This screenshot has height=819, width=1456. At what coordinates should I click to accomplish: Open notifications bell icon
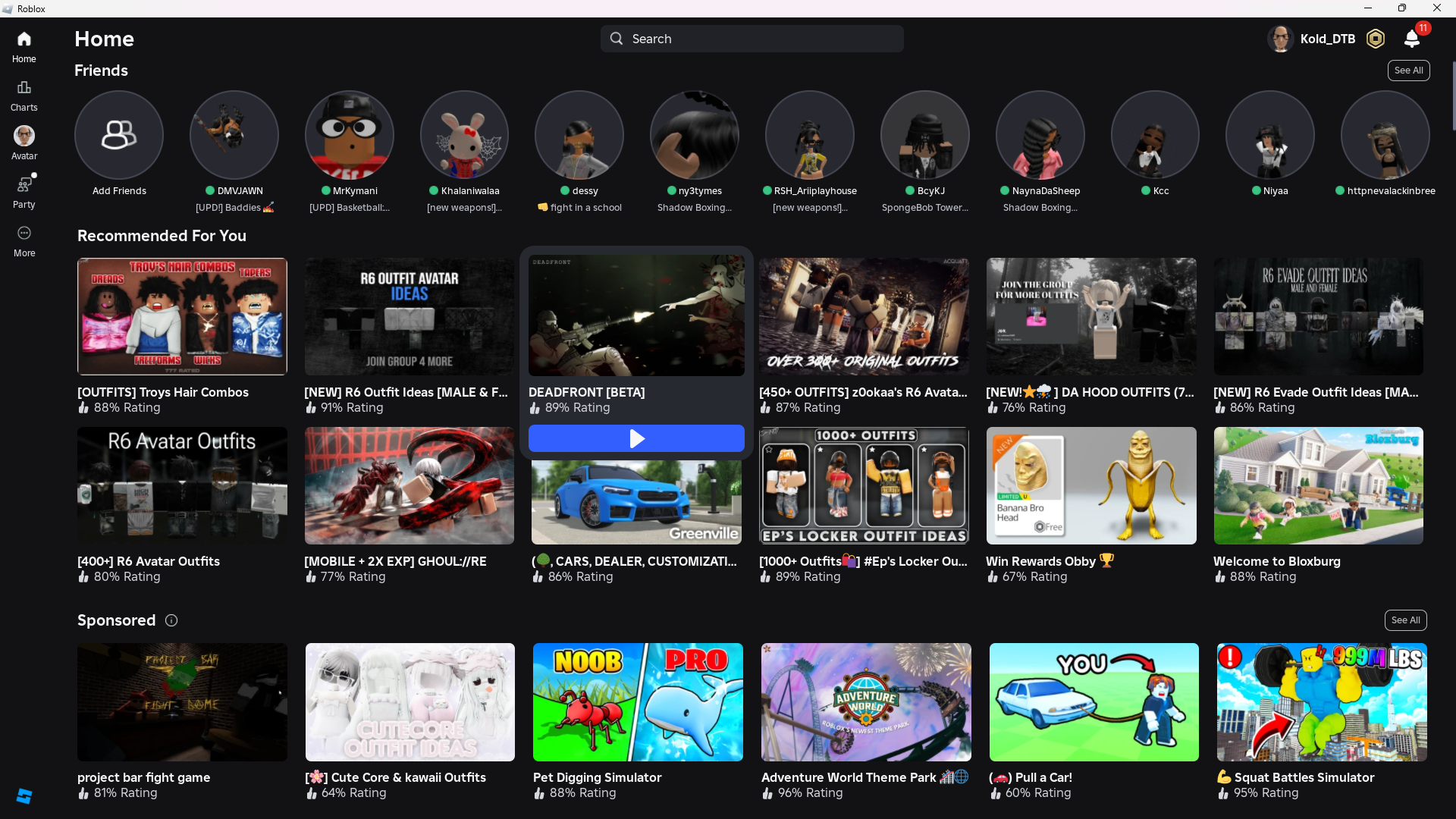1412,39
